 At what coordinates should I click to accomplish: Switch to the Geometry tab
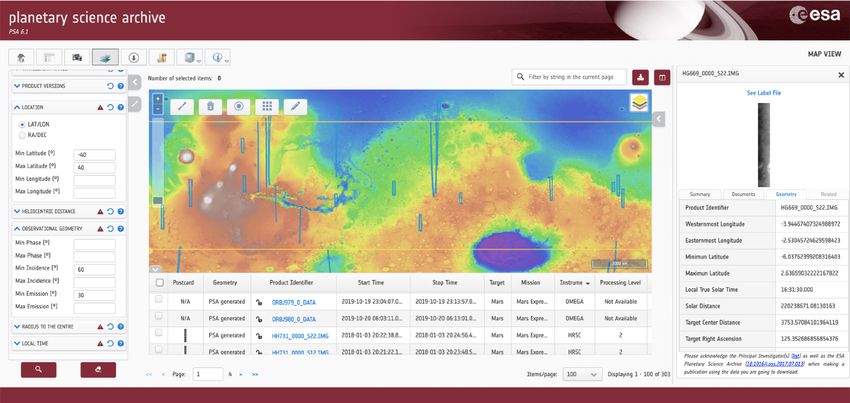tap(786, 194)
